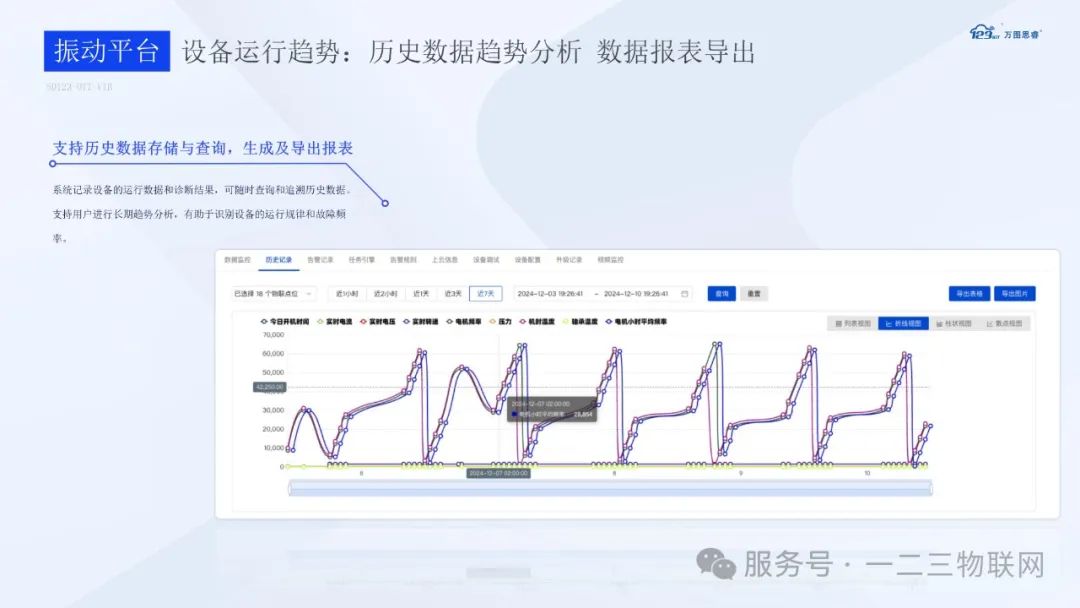This screenshot has height=608, width=1080.
Task: Click the left handle of zoom slider
Action: coord(289,489)
